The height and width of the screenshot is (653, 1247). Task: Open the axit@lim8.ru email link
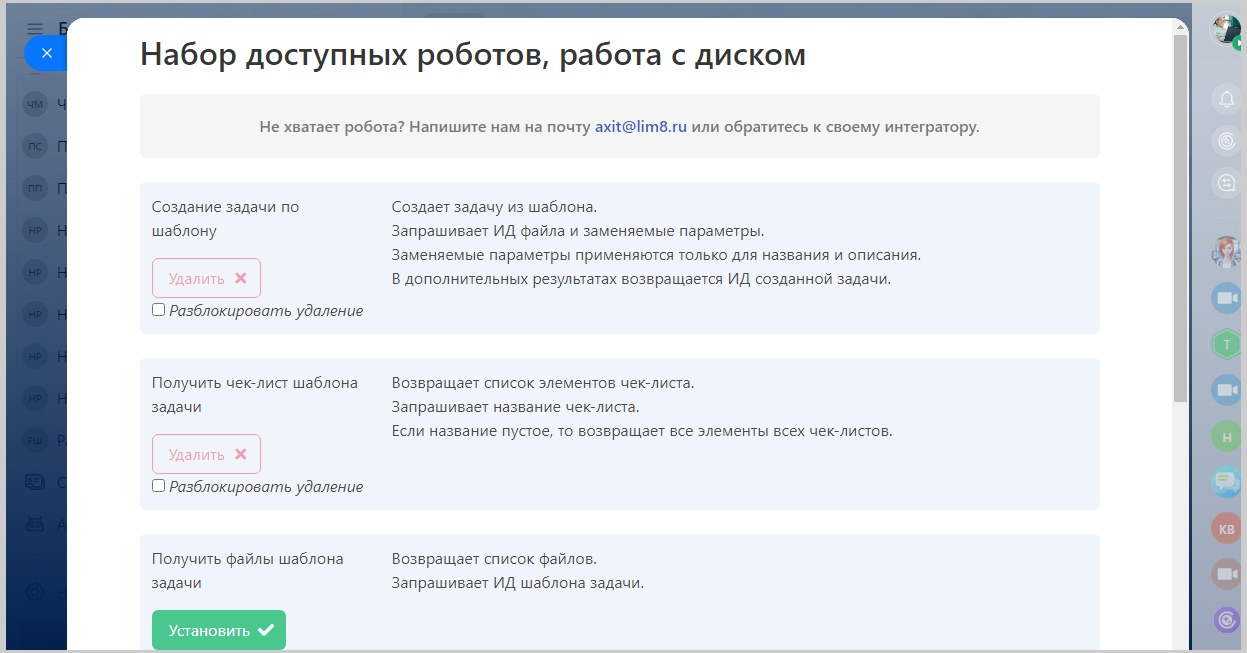click(x=640, y=127)
